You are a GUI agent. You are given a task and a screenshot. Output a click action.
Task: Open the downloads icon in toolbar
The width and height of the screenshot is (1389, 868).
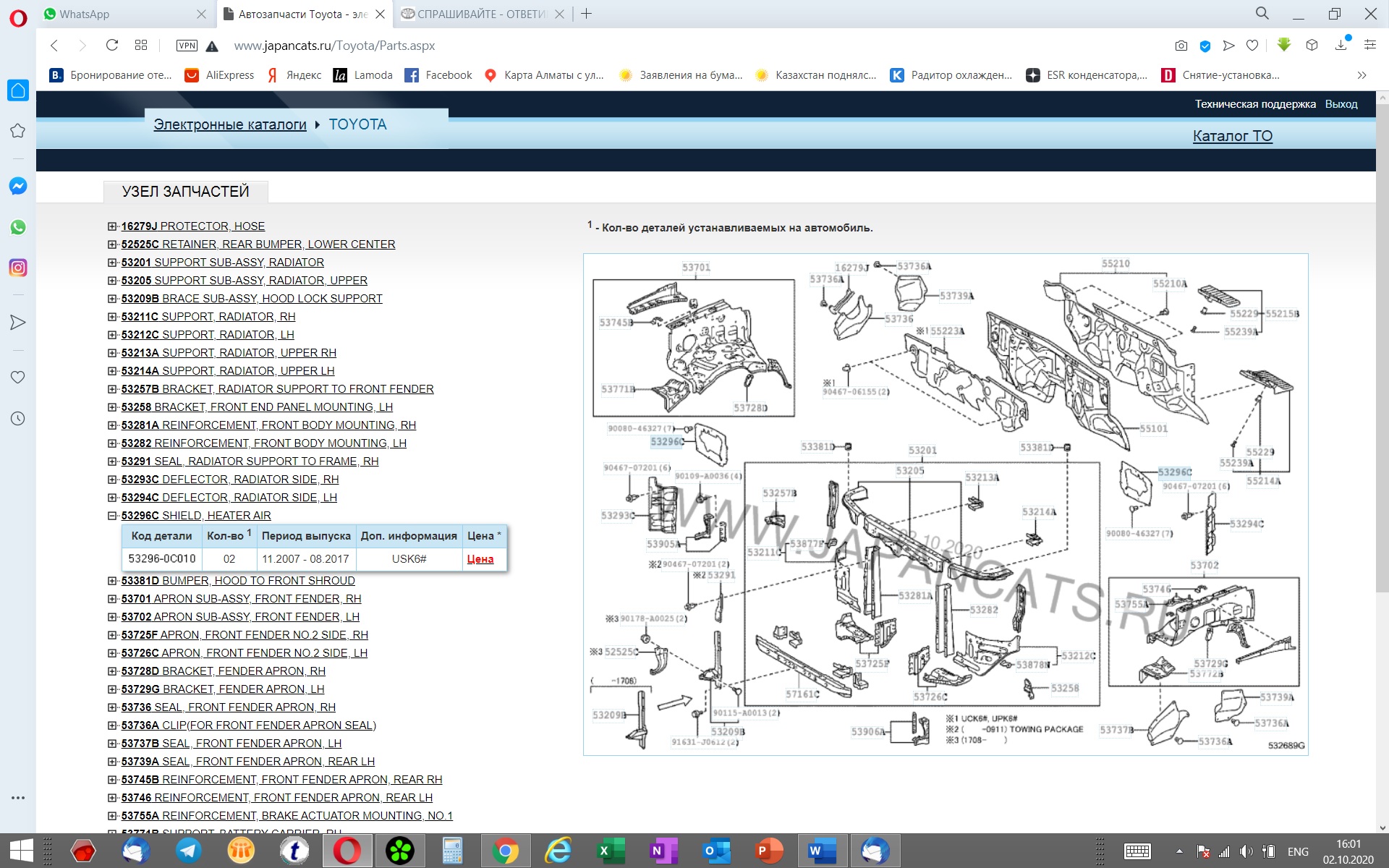1341,46
